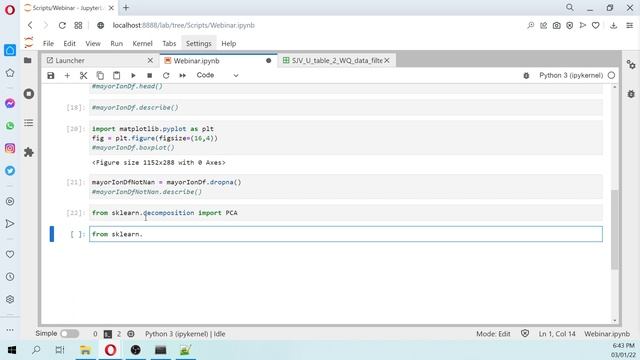Open table of contents sidebar icon

[29, 123]
